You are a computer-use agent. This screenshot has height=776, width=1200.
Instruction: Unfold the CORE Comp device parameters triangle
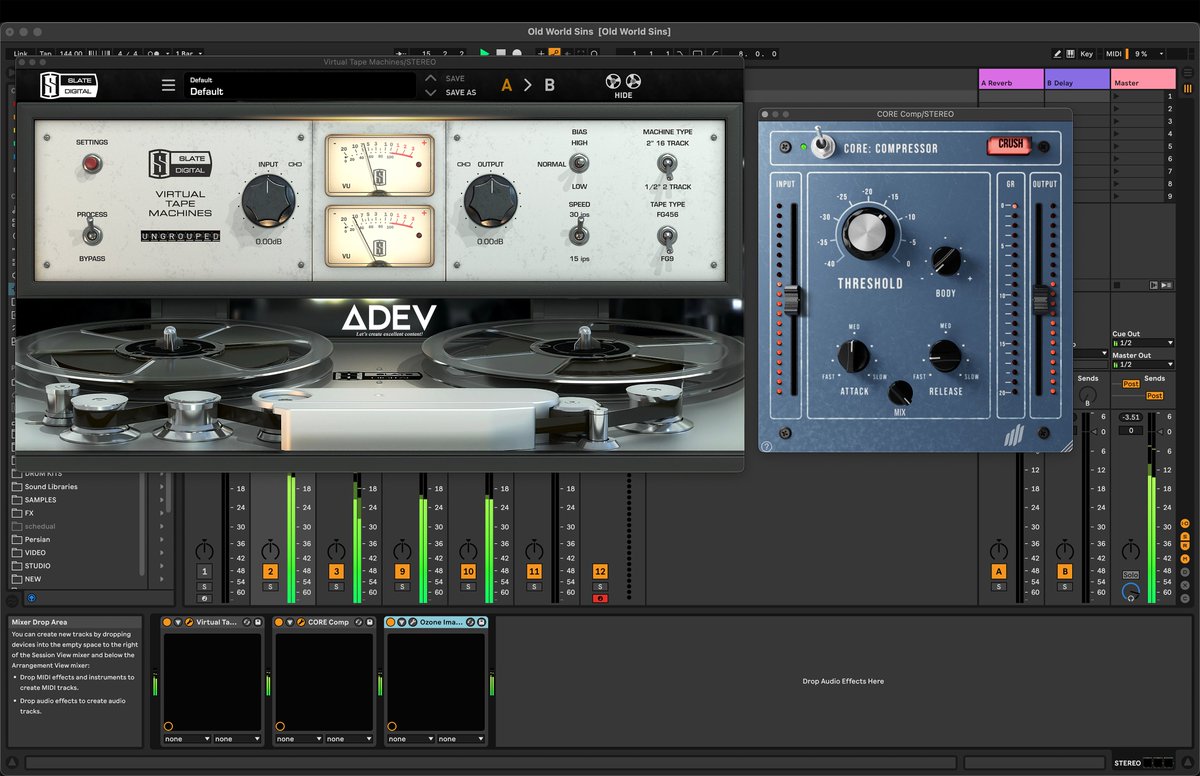pyautogui.click(x=290, y=622)
